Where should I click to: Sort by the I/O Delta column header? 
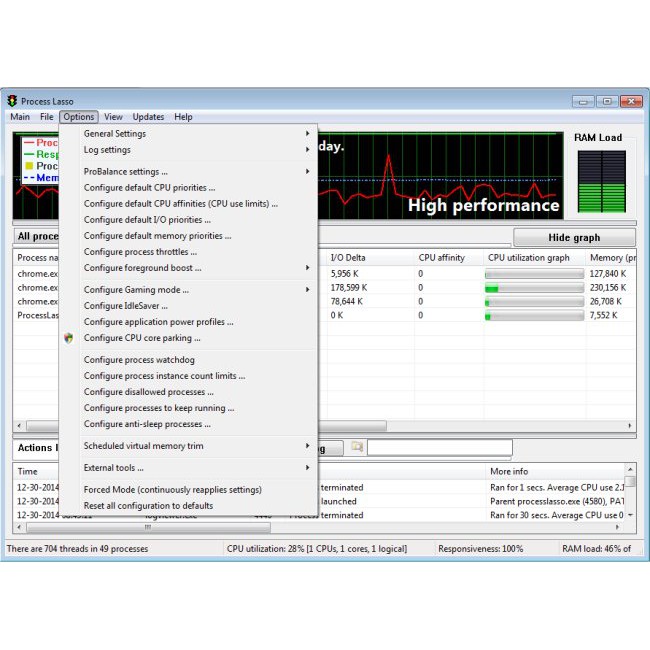point(370,258)
